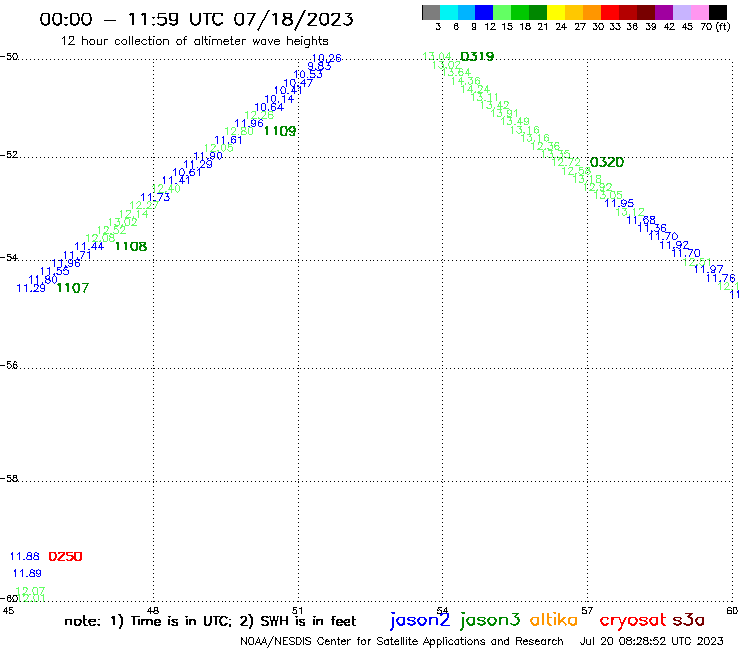Click the wave height value "11.90"
The height and width of the screenshot is (650, 740).
208,156
